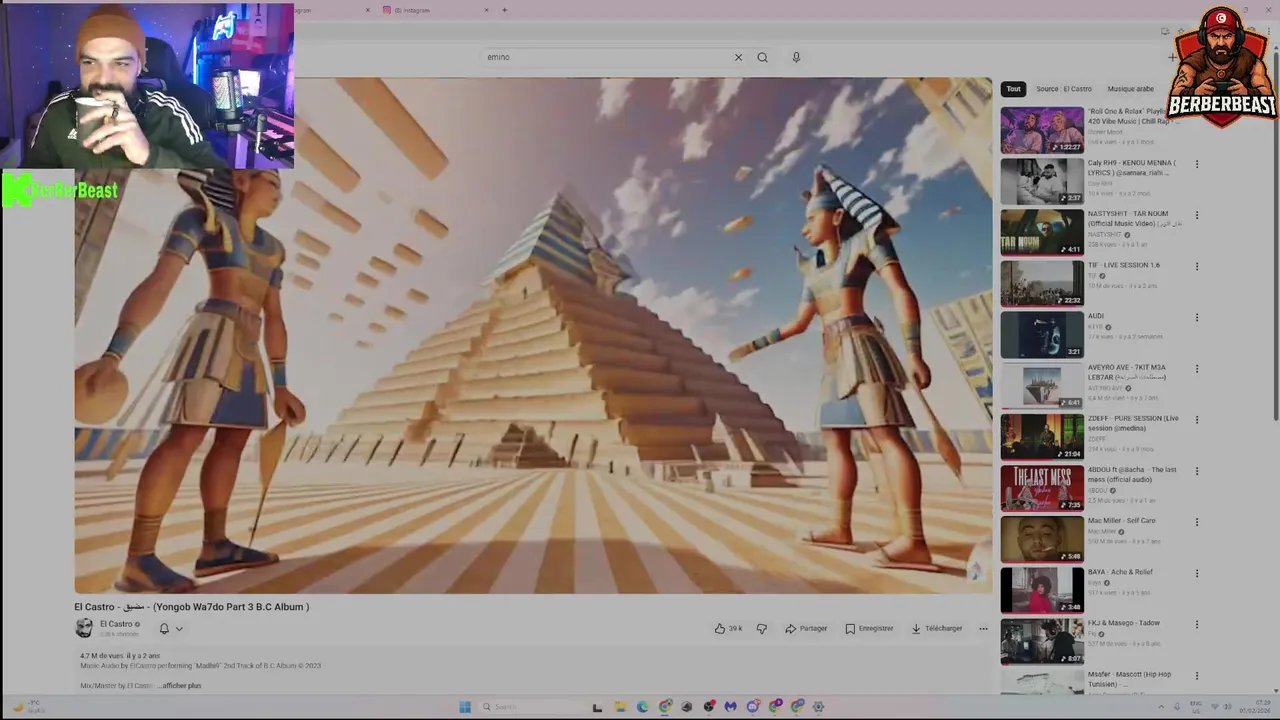Open 'Roll One & Relax' playlist thumbnail
Image resolution: width=1280 pixels, height=720 pixels.
1042,130
